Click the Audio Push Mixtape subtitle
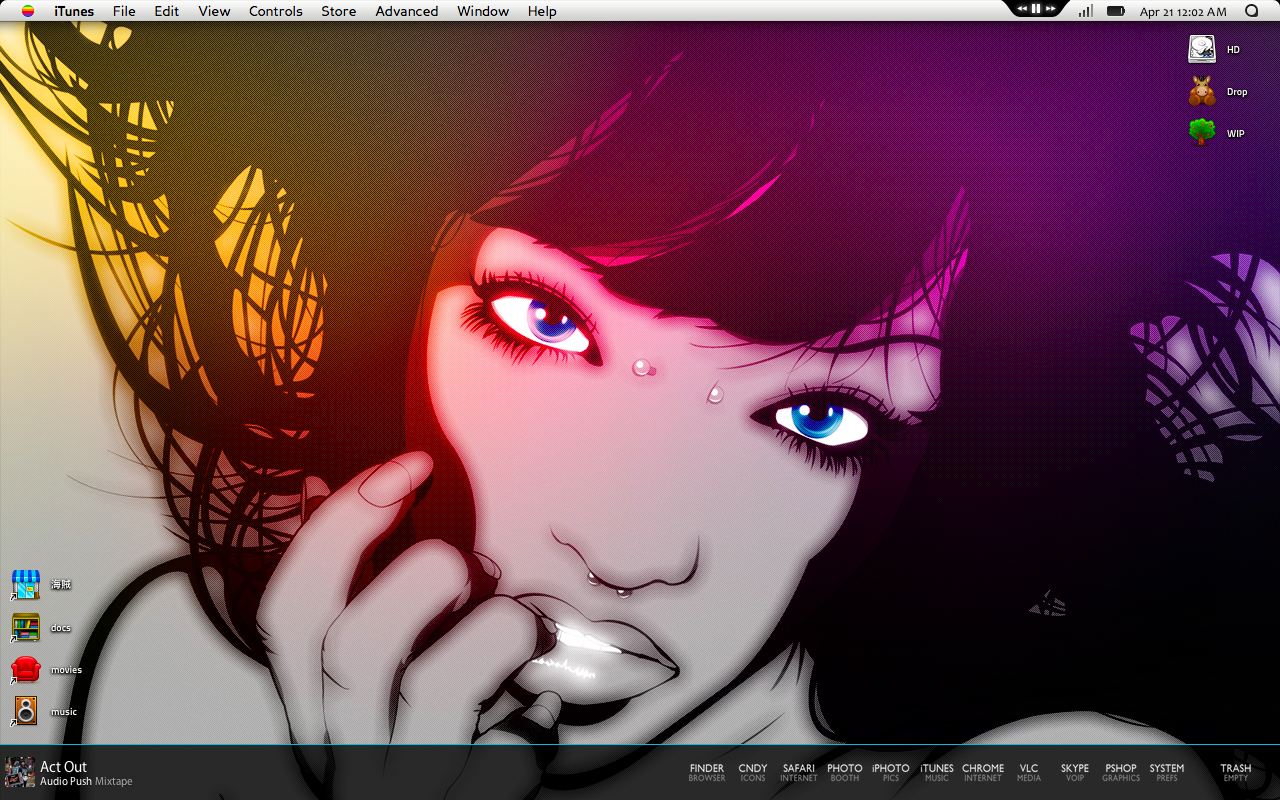This screenshot has height=800, width=1280. tap(86, 782)
